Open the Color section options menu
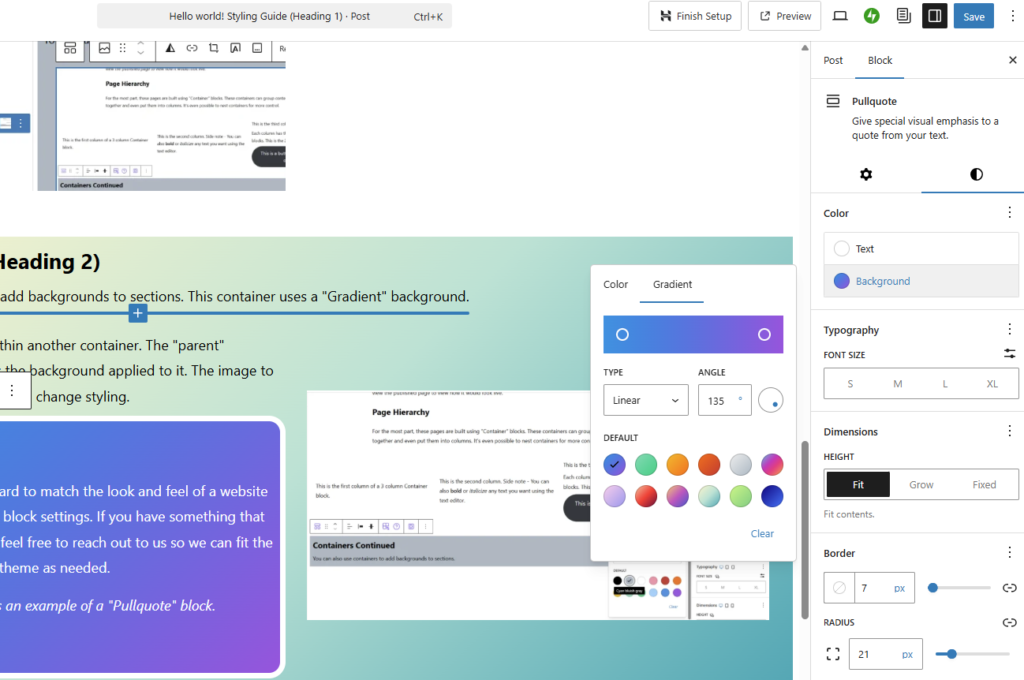The image size is (1024, 680). (x=1009, y=213)
